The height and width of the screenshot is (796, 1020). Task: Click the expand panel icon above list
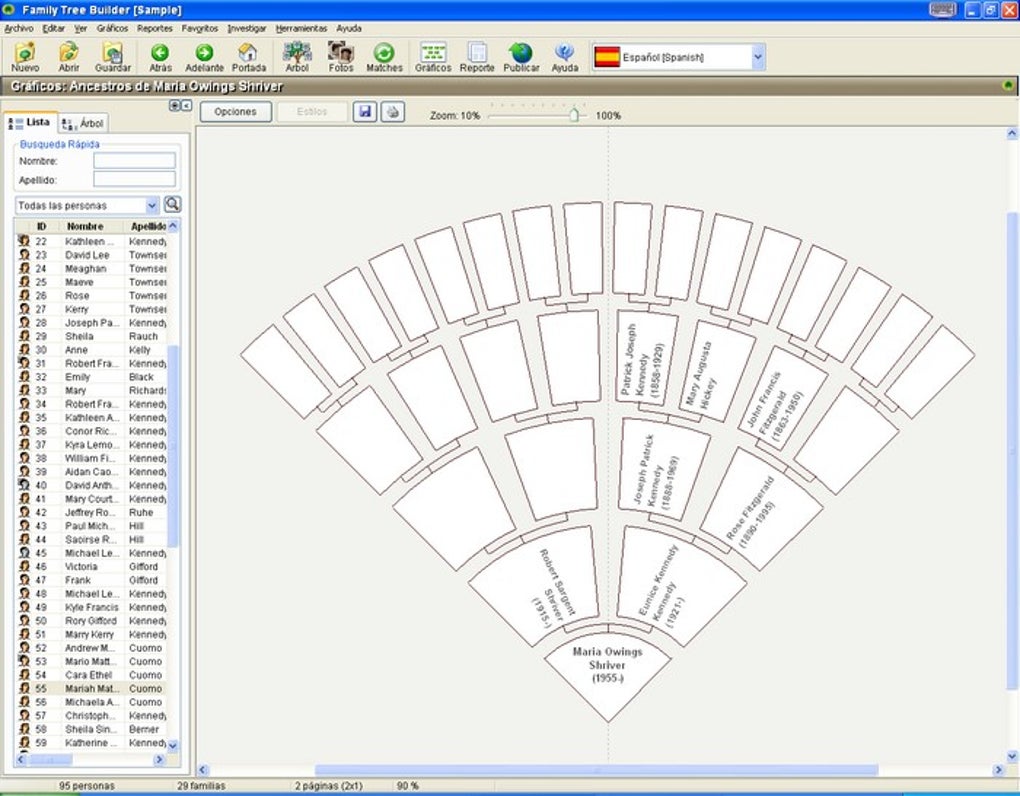click(174, 105)
